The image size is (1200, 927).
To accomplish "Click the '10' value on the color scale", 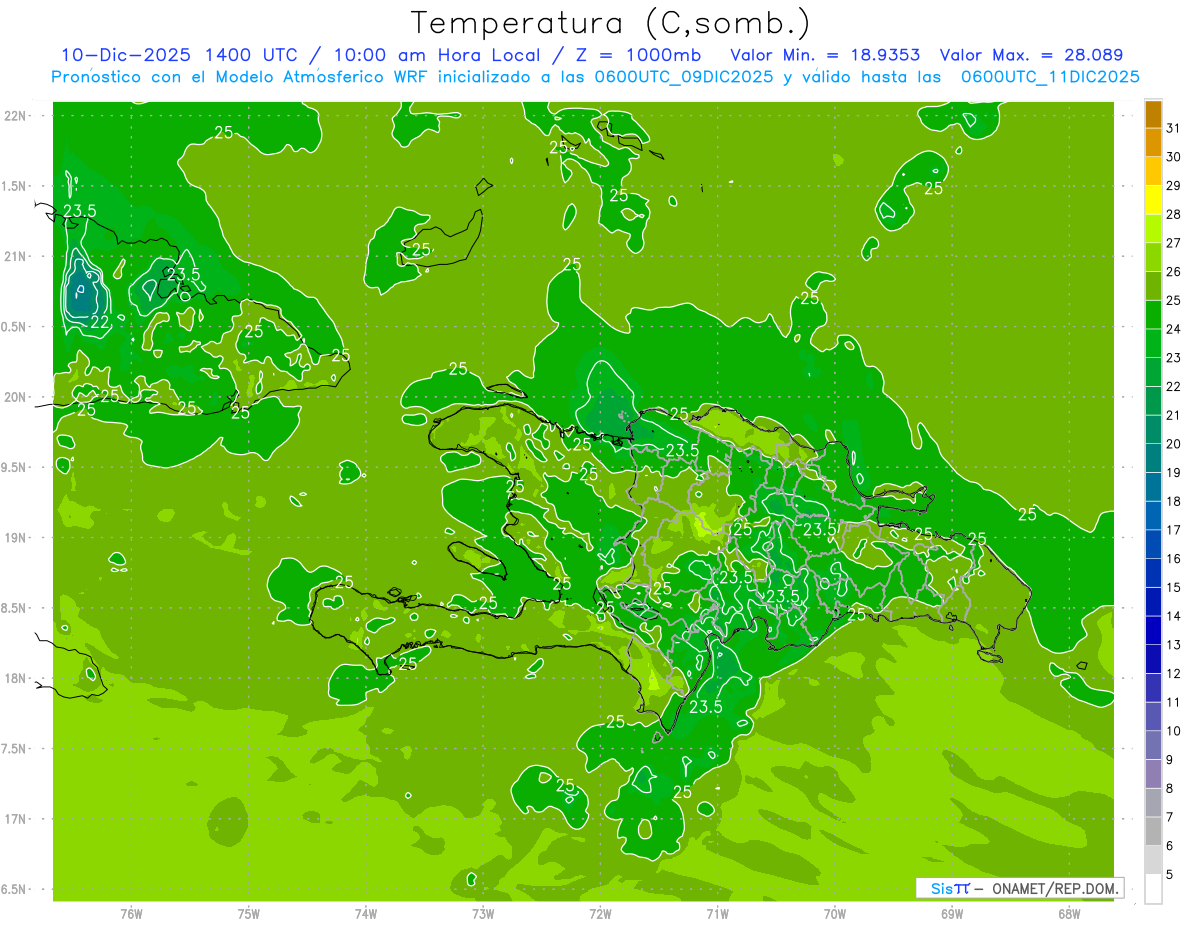I will tap(1173, 731).
